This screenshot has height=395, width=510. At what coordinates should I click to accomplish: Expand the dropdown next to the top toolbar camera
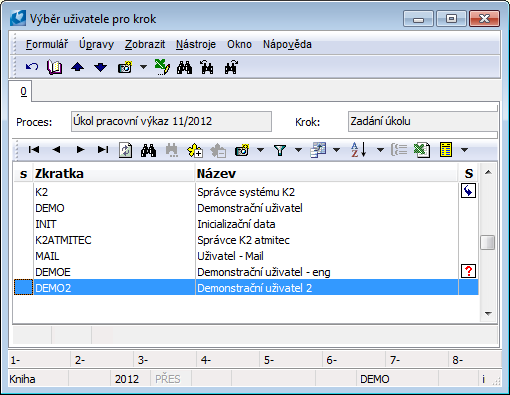(143, 67)
